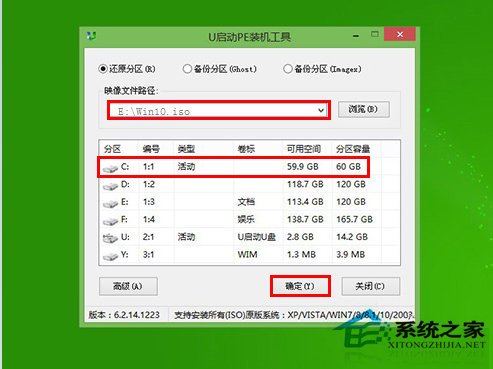The image size is (493, 369).
Task: Click the 高级 (A) advanced button
Action: (128, 286)
